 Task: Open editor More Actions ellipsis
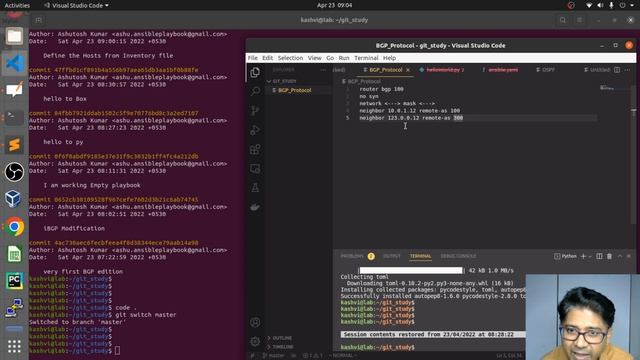coord(627,70)
